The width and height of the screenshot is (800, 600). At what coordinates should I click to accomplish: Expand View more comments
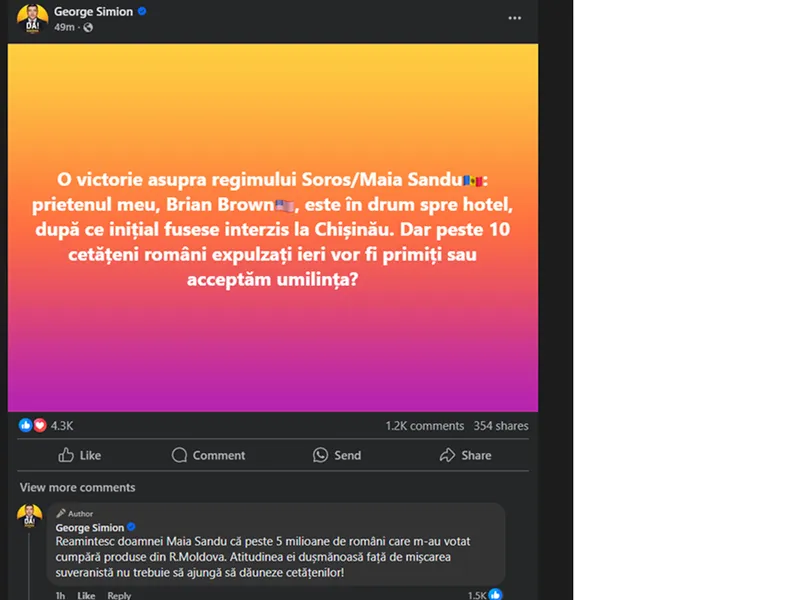tap(78, 487)
